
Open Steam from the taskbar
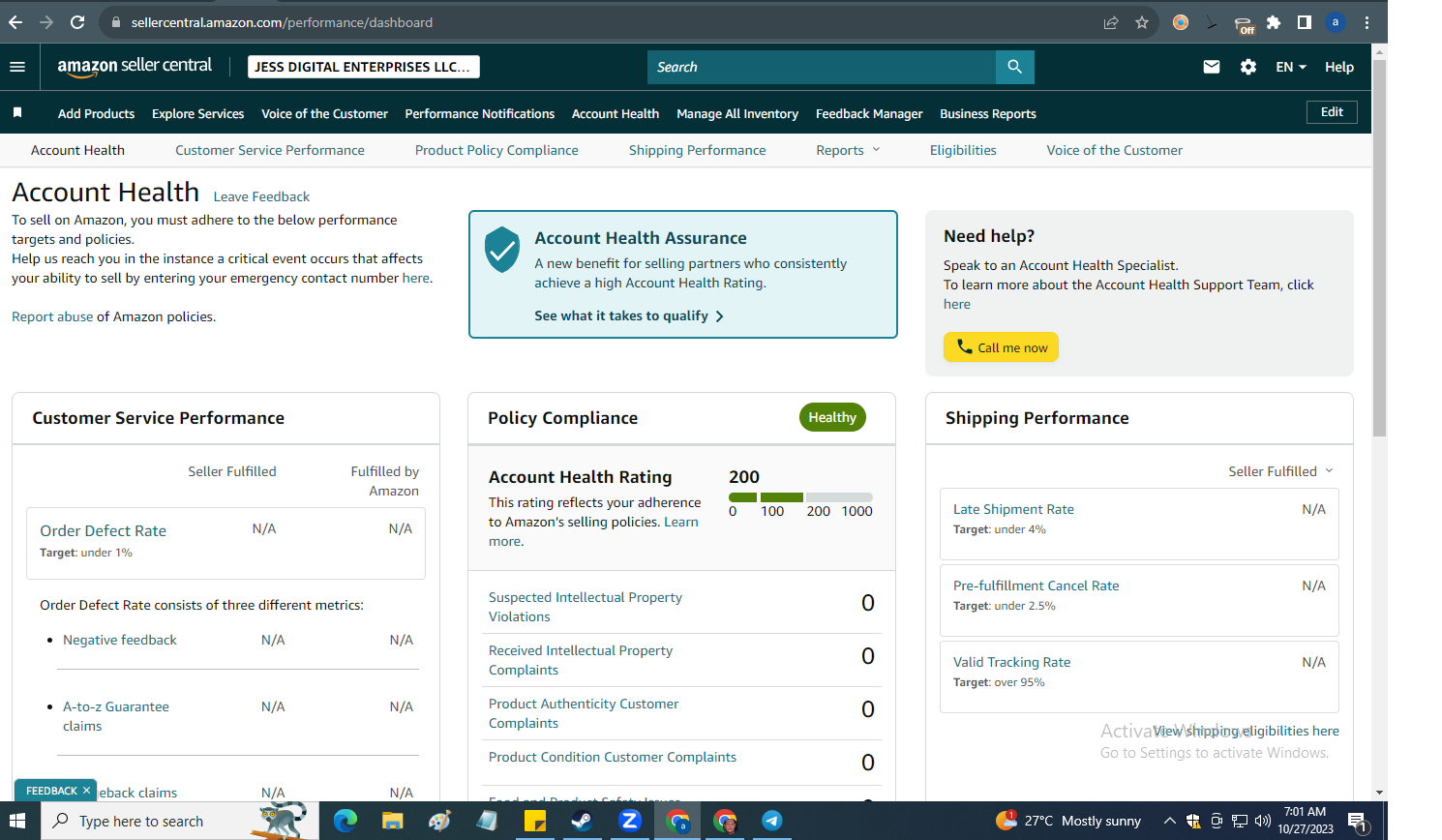(x=582, y=821)
